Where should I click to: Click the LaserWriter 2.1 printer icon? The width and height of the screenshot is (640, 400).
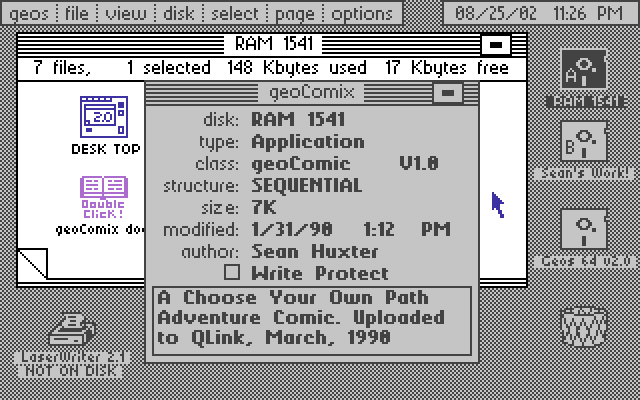click(72, 329)
